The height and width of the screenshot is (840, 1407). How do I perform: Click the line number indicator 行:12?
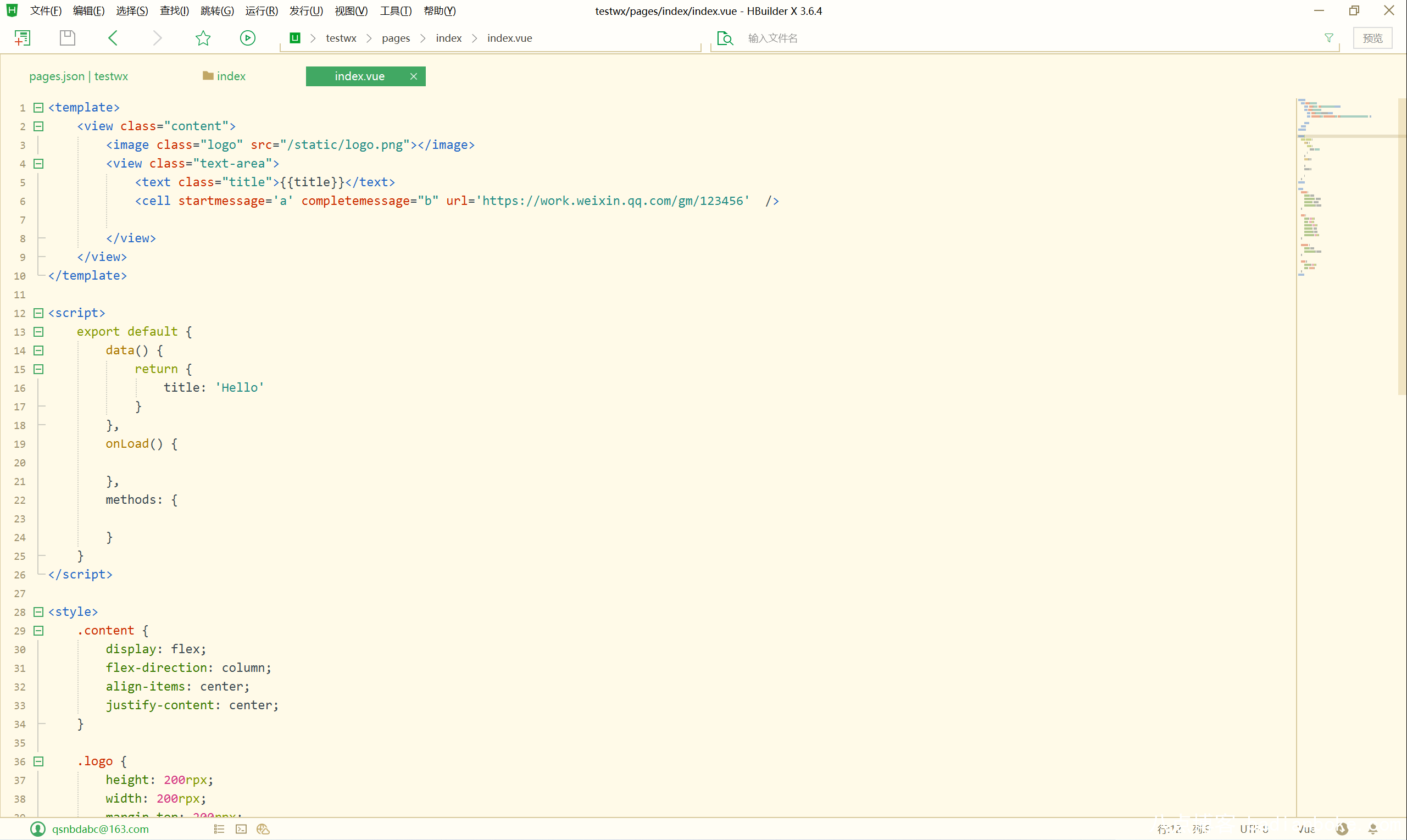click(x=1169, y=828)
